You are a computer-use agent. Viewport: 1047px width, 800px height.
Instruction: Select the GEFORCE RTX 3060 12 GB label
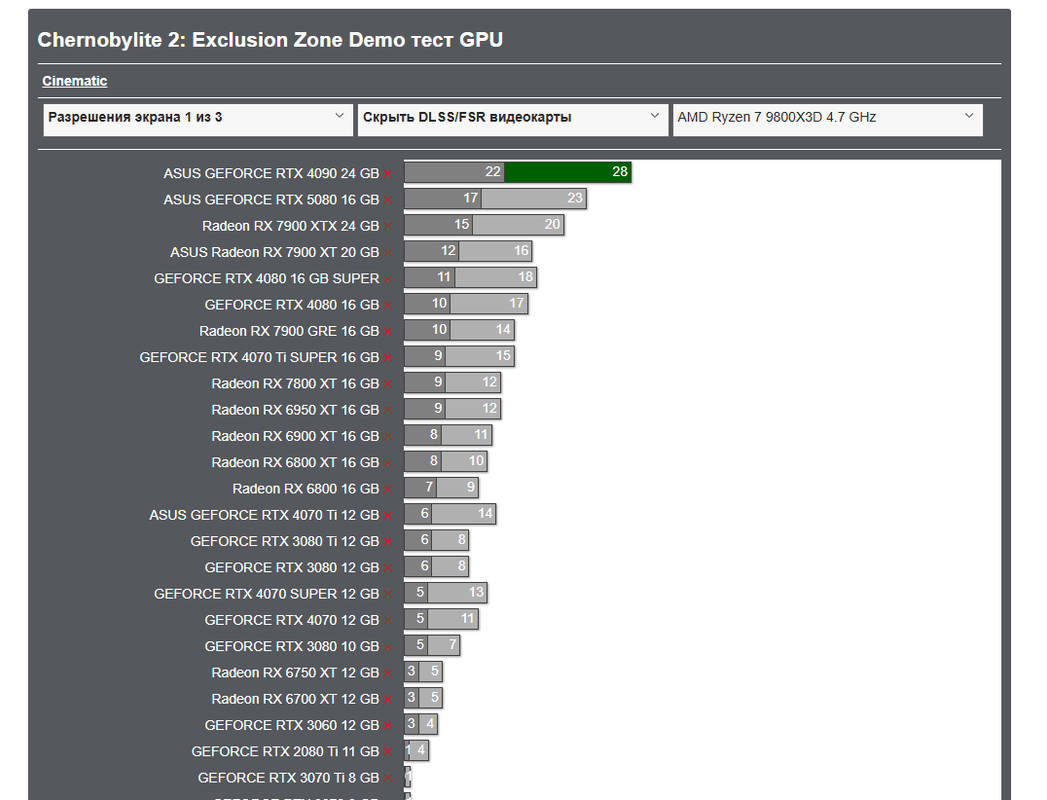[x=292, y=725]
